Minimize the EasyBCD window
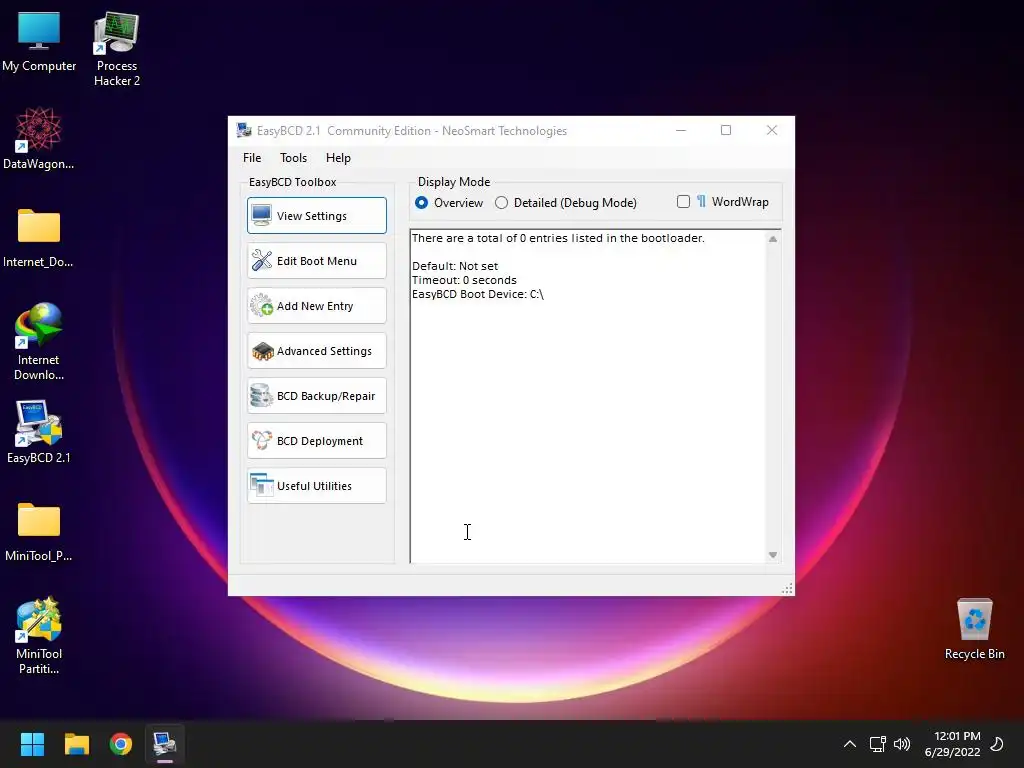This screenshot has height=768, width=1024. pos(680,130)
